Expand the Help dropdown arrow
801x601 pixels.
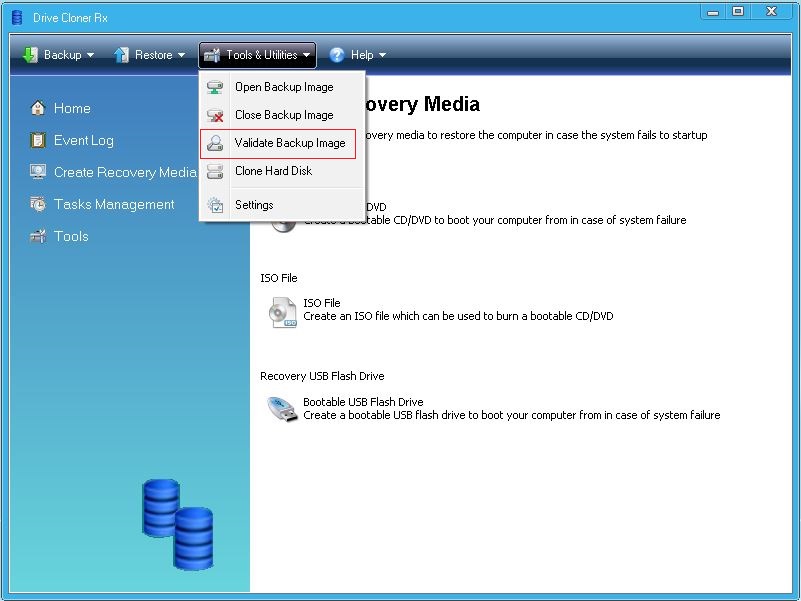[382, 55]
